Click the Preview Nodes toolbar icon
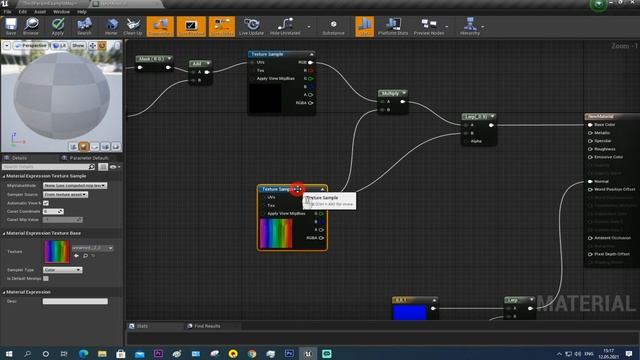Screen dimensions: 640x360 click(x=429, y=26)
